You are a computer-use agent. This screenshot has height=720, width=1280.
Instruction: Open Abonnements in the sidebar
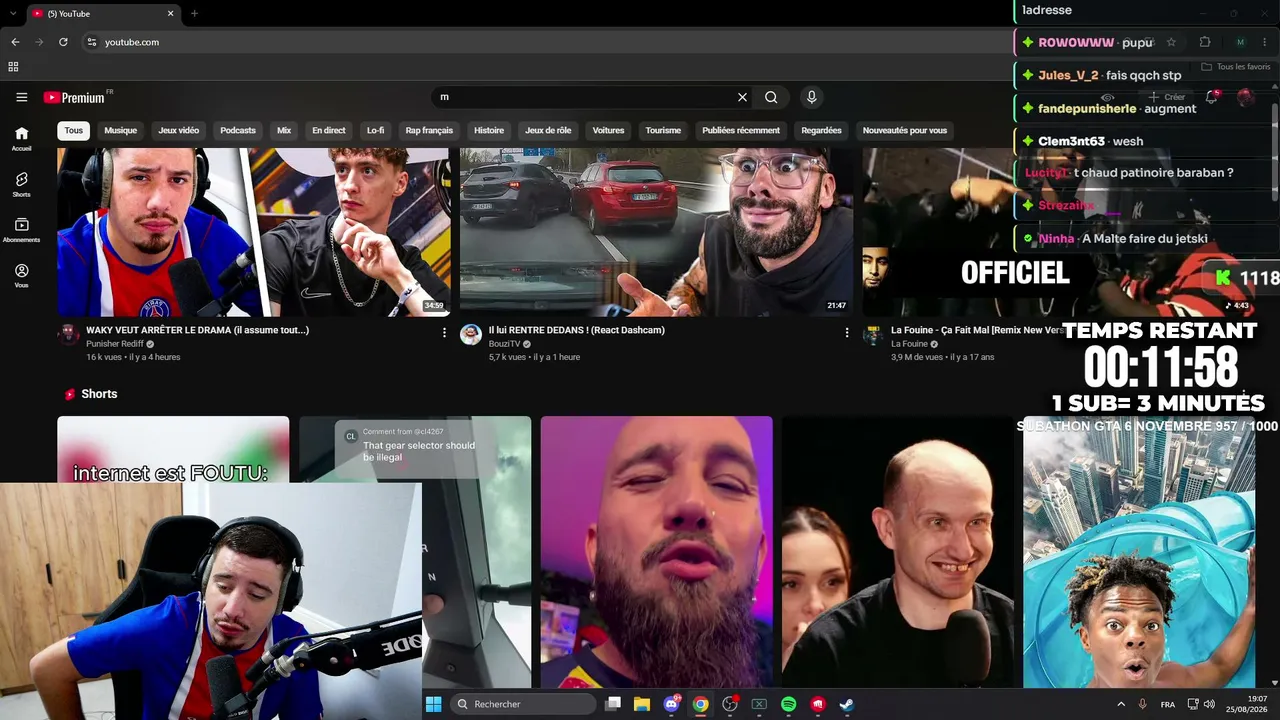[x=21, y=230]
